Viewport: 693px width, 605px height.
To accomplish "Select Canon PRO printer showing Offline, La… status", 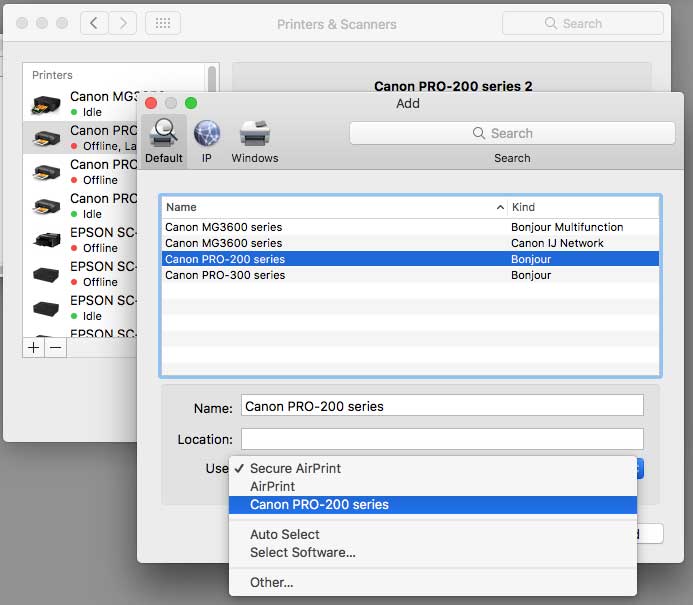I will (x=80, y=138).
